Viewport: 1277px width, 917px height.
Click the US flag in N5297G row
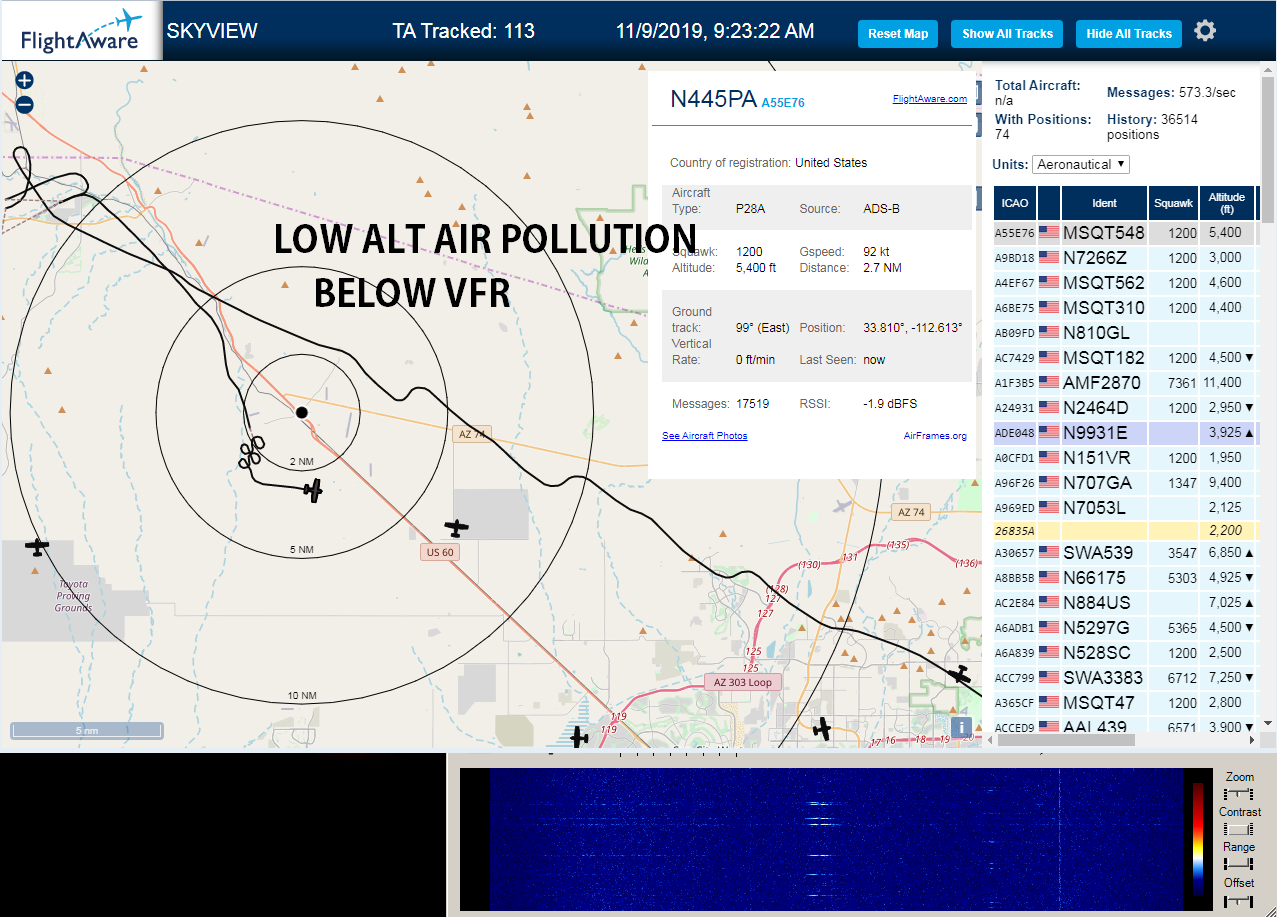coord(1049,628)
